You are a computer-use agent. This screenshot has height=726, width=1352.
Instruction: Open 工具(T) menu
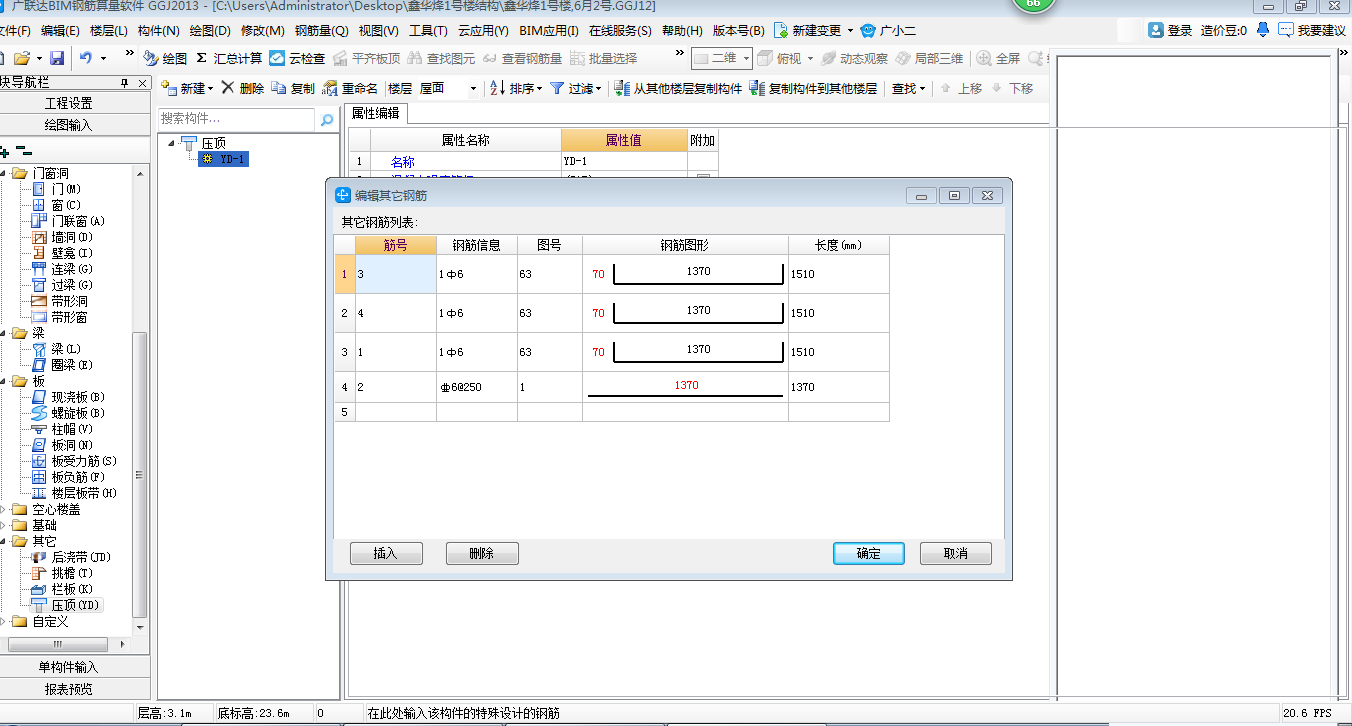(428, 31)
